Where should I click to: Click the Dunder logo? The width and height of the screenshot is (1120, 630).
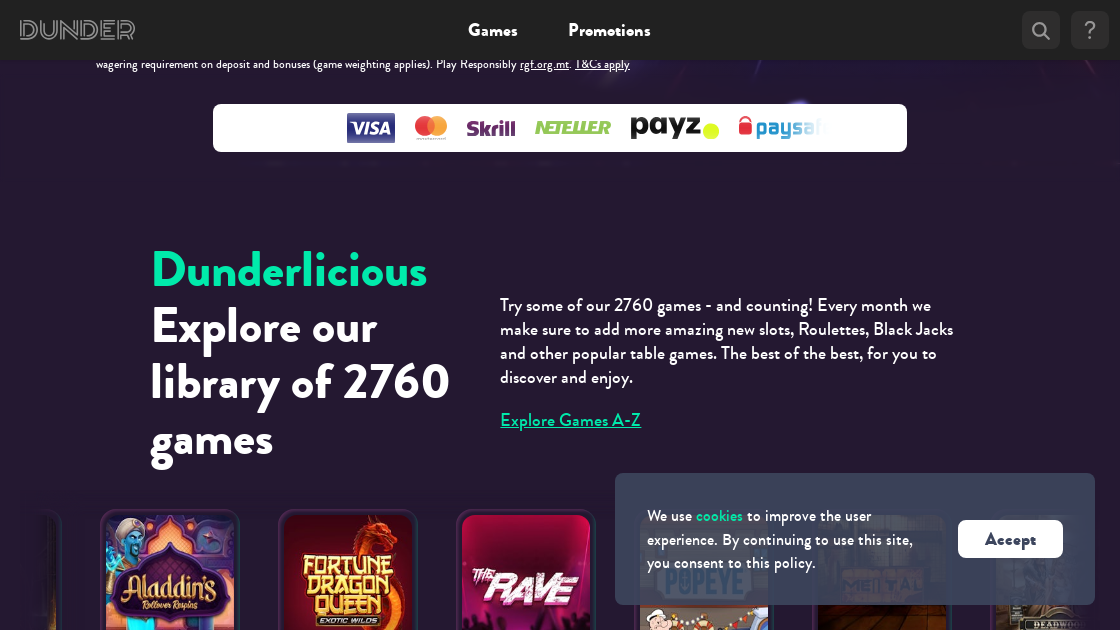pyautogui.click(x=77, y=30)
